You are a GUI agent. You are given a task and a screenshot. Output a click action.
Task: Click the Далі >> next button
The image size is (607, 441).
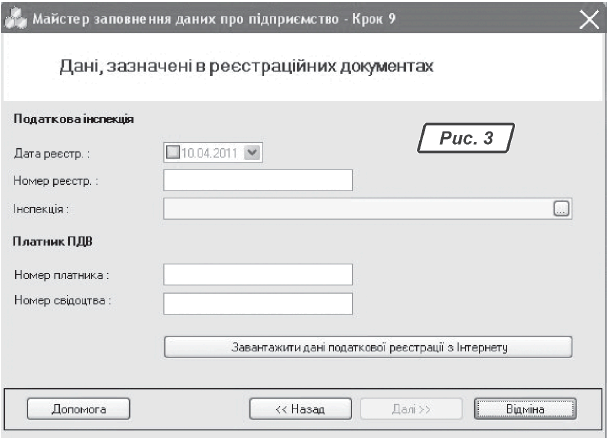pos(411,408)
